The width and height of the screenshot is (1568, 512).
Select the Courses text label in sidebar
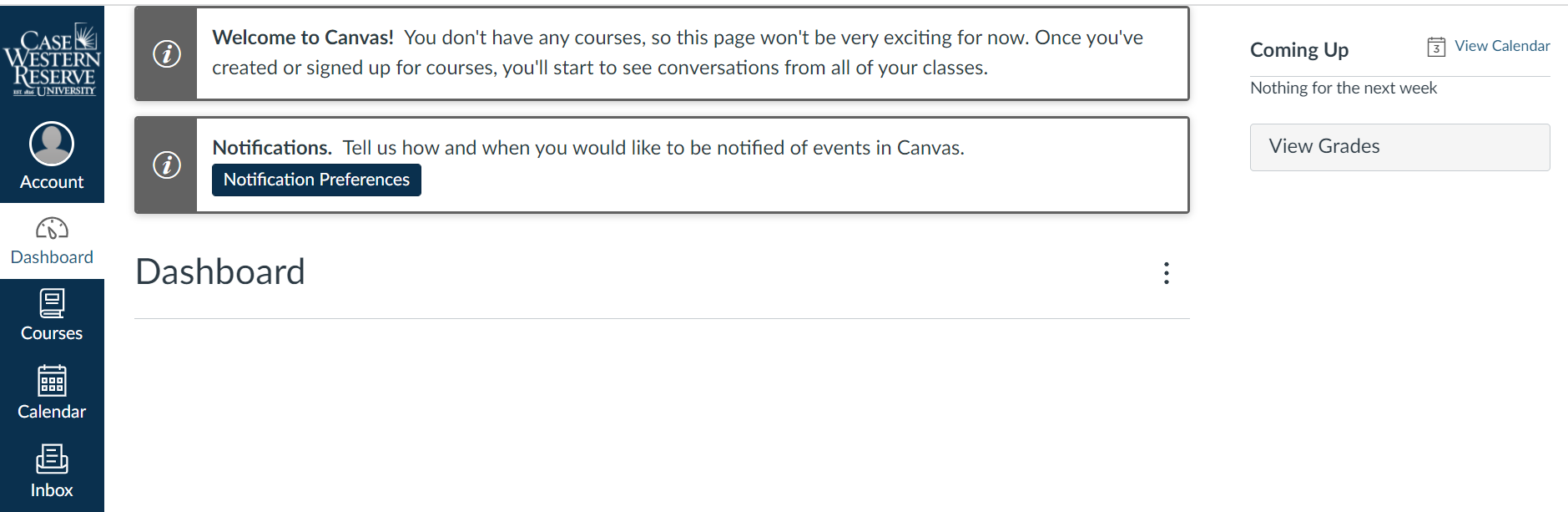tap(52, 333)
